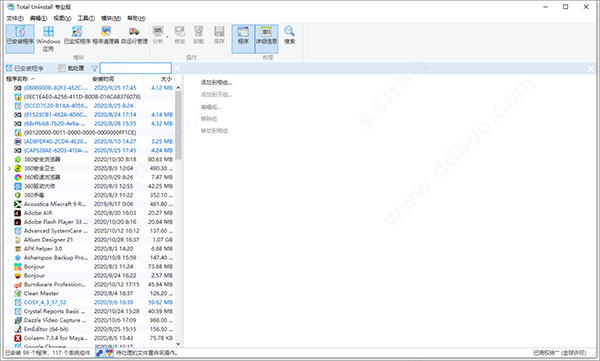Click the greyed-out remove group link
This screenshot has height=361, width=600.
pyautogui.click(x=209, y=119)
